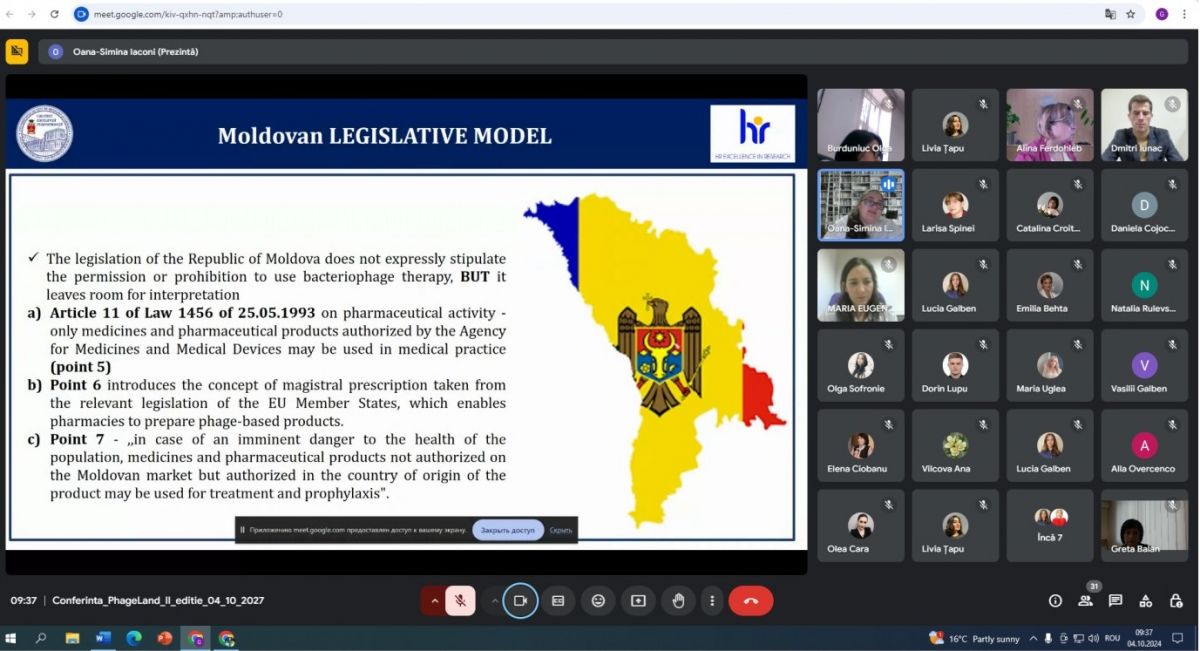Open the meeting details info icon
The width and height of the screenshot is (1200, 651).
[x=1055, y=601]
